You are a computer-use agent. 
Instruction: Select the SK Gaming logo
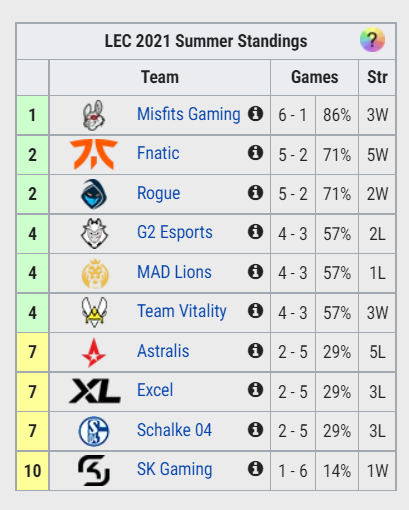pyautogui.click(x=94, y=470)
